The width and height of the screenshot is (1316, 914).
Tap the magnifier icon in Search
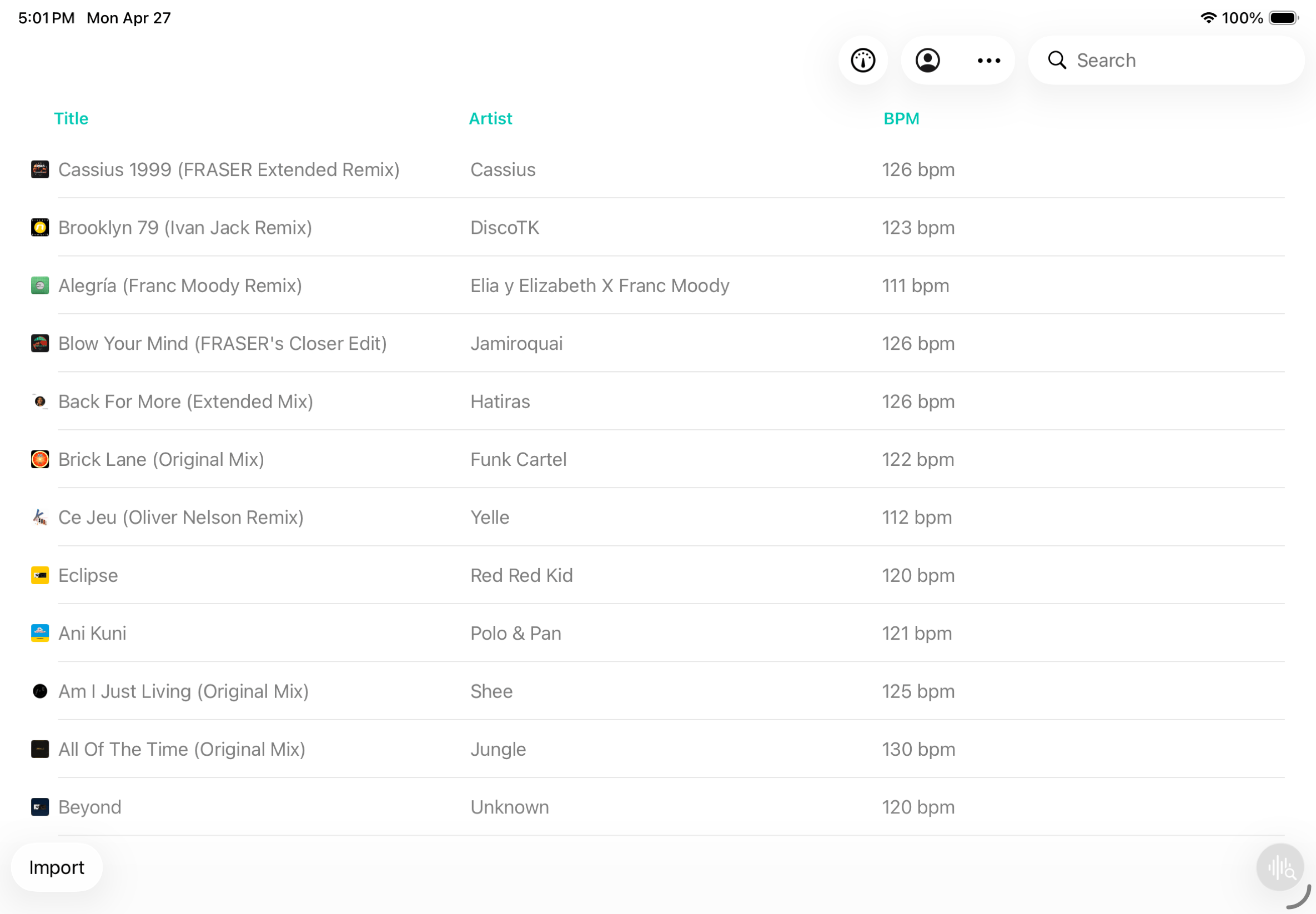click(x=1057, y=60)
